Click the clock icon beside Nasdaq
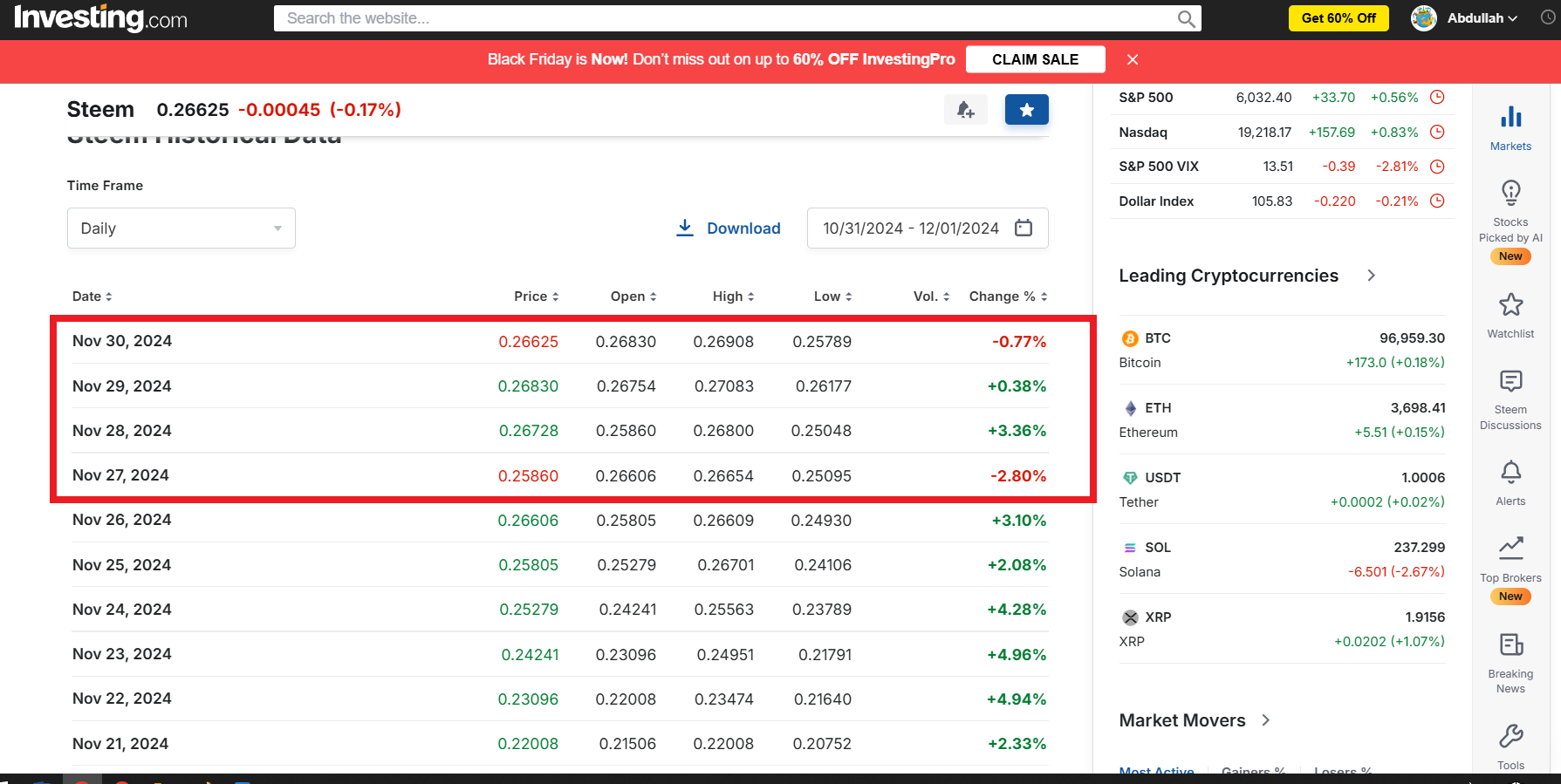The width and height of the screenshot is (1561, 784). (1437, 133)
